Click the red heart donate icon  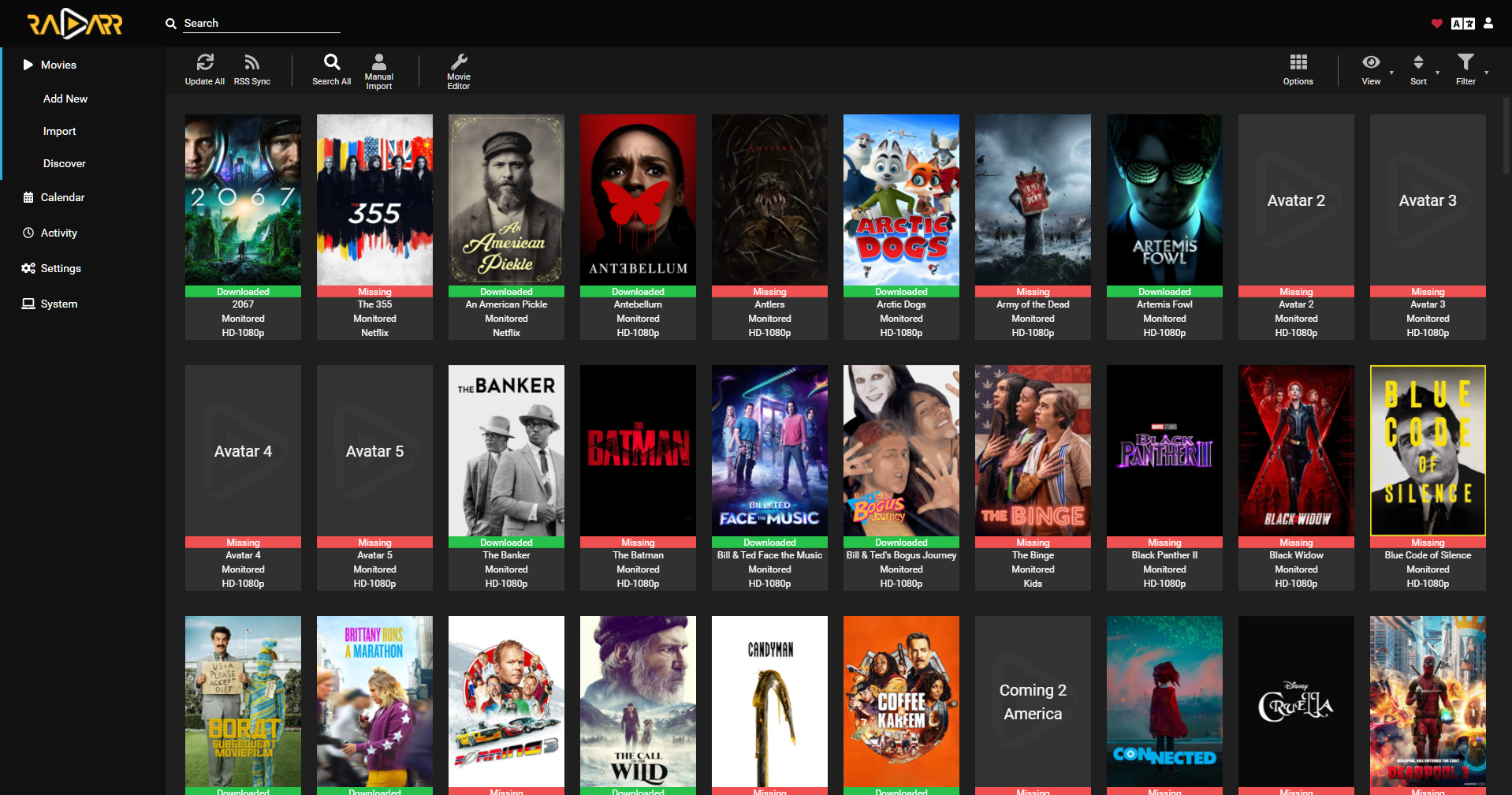tap(1436, 24)
